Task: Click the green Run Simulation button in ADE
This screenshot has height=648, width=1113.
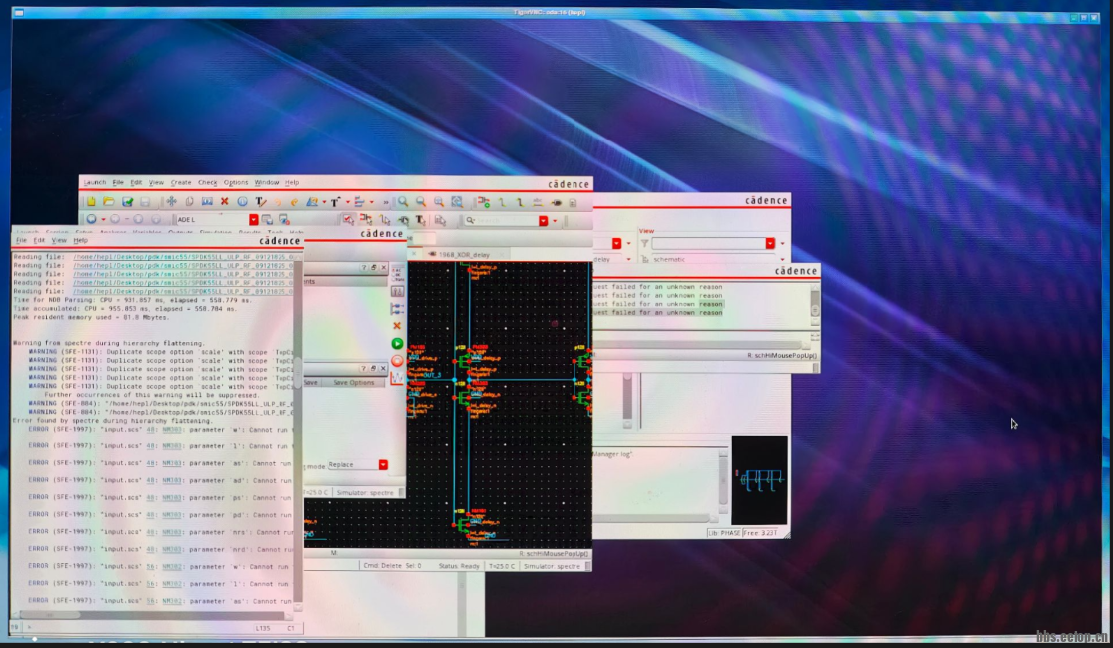Action: [397, 344]
